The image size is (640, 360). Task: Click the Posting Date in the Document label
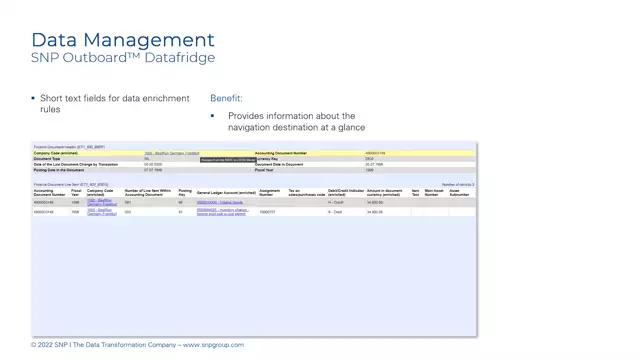point(59,170)
